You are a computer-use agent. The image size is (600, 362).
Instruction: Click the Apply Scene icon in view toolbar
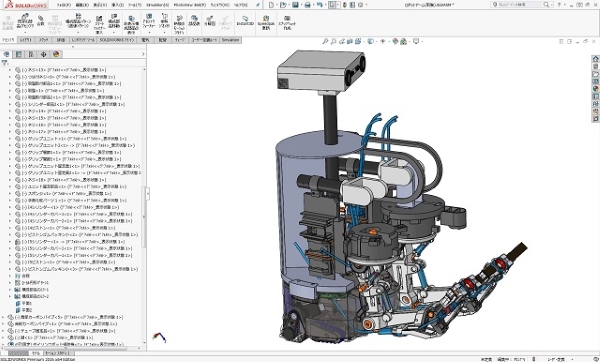[403, 41]
